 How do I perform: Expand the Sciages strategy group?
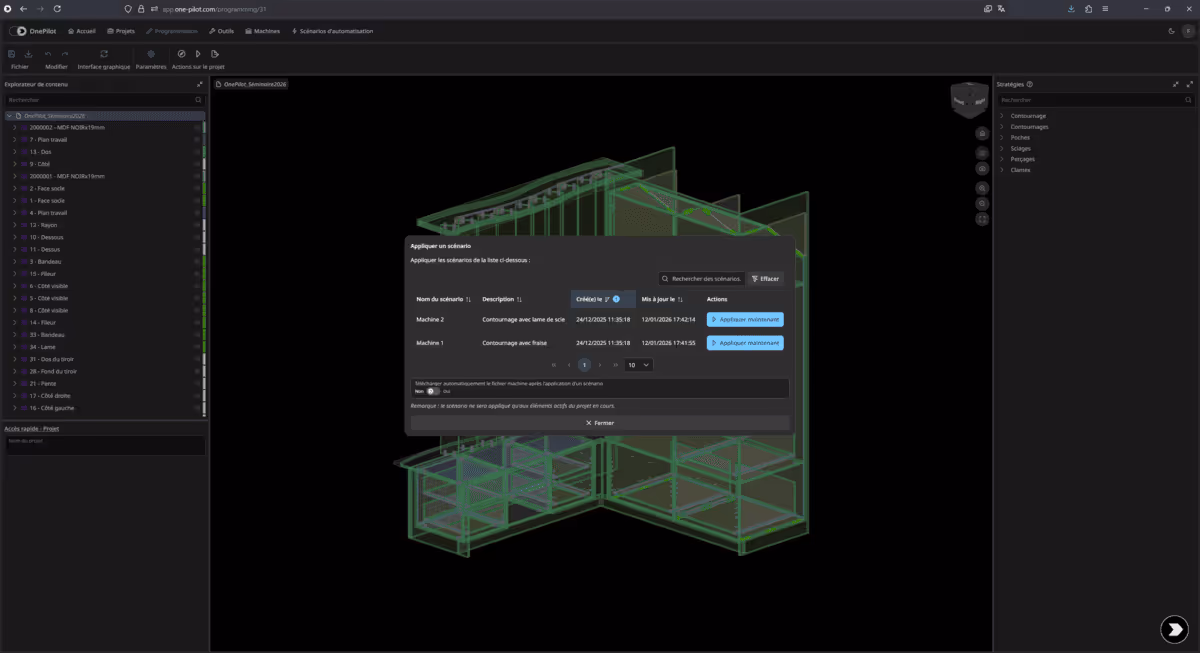1002,148
